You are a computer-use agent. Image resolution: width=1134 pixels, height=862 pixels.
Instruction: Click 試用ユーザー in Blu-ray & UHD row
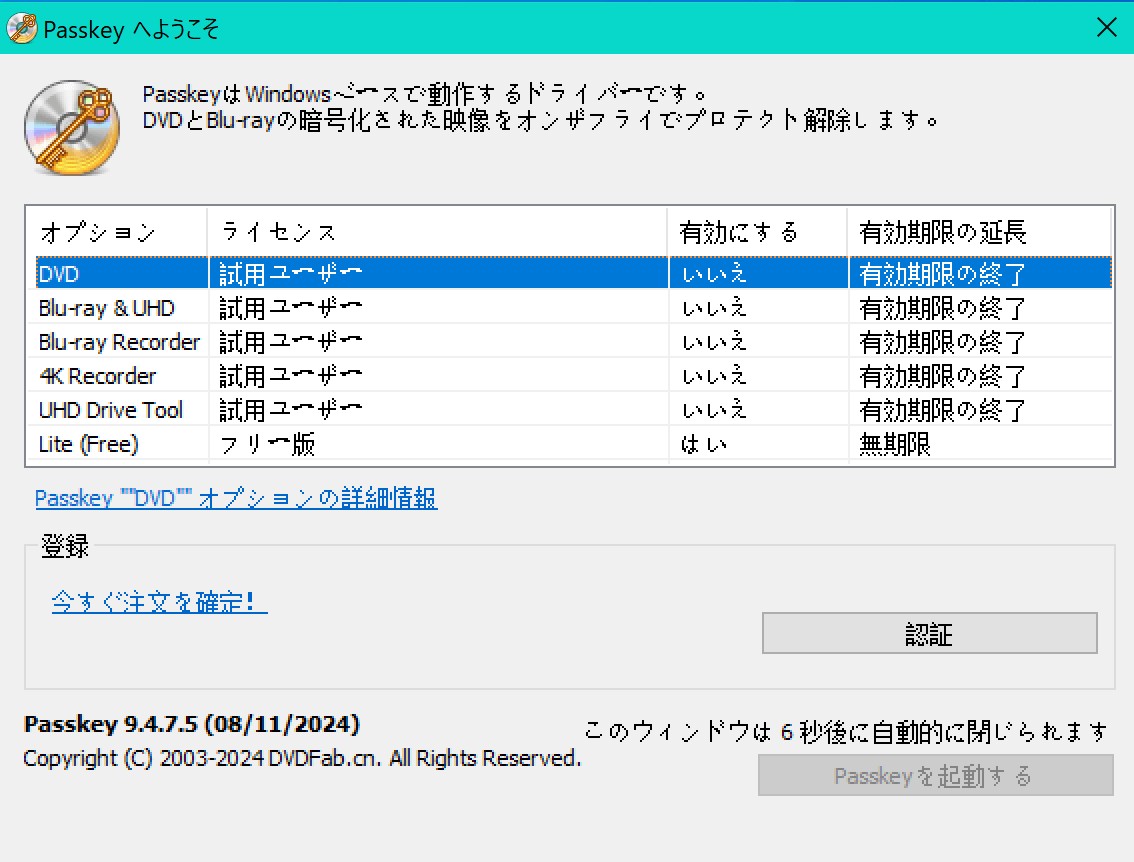(291, 307)
